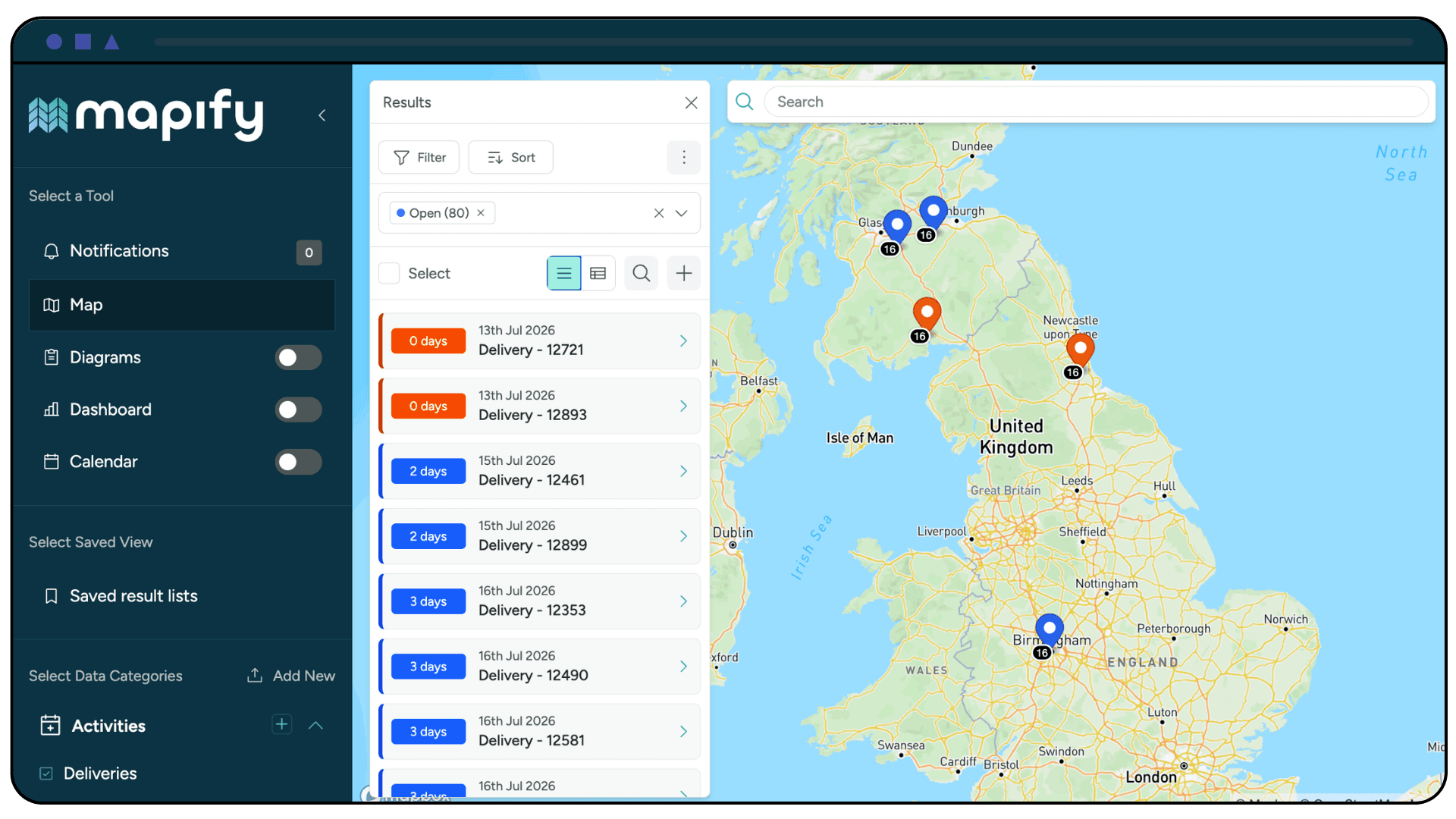Collapse the Activities category chevron
Image resolution: width=1456 pixels, height=819 pixels.
(x=316, y=726)
